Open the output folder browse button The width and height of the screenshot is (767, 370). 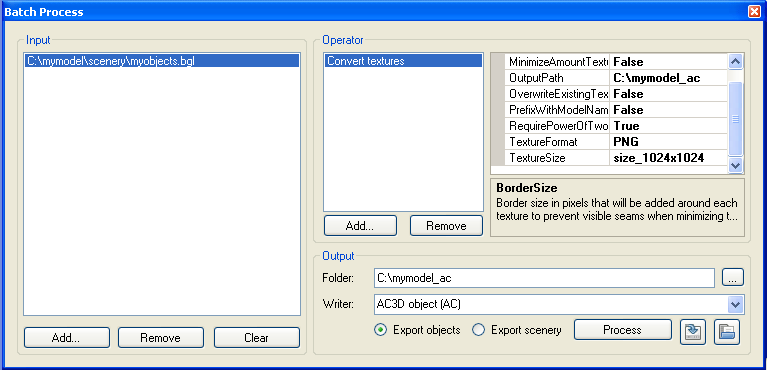(733, 278)
